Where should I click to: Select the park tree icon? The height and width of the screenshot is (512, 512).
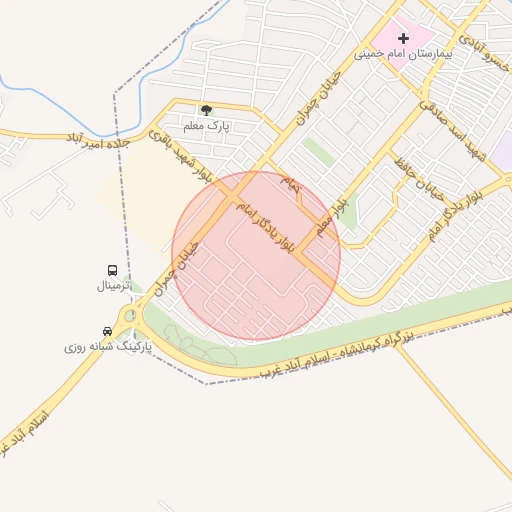tap(206, 110)
